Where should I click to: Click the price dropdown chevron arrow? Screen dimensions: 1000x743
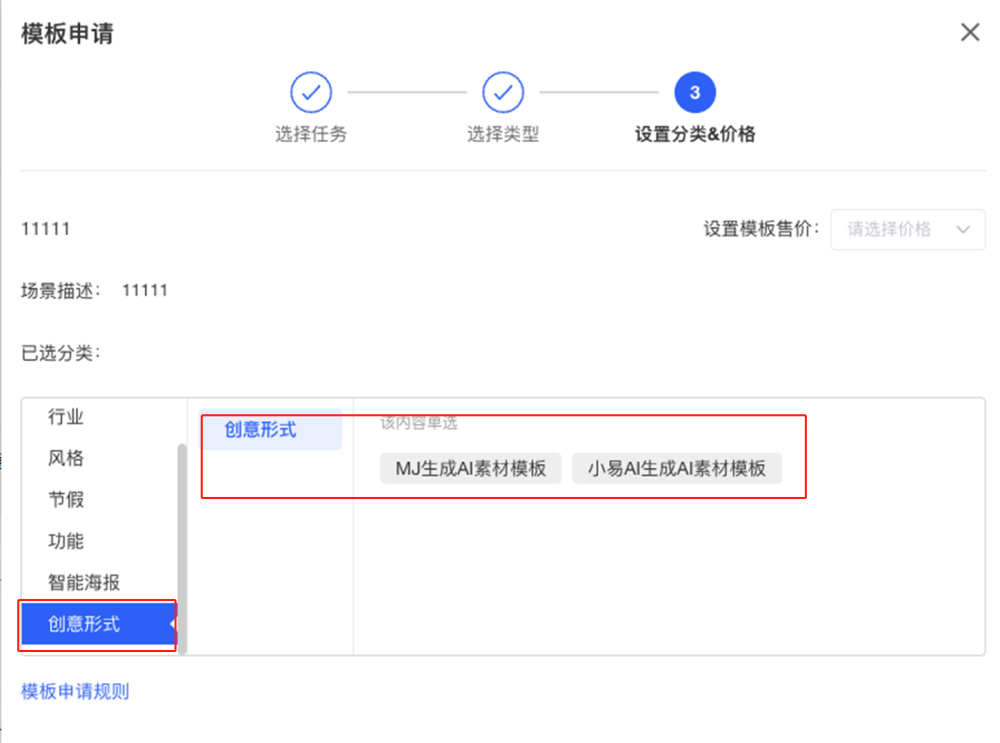tap(963, 229)
